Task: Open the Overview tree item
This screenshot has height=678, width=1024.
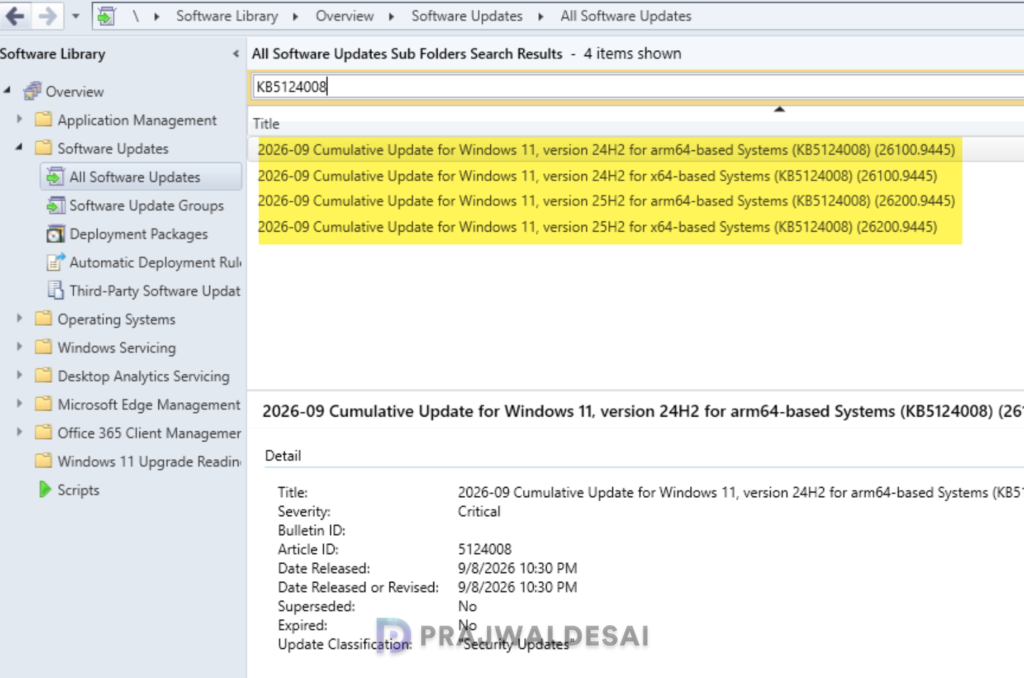Action: pos(74,91)
